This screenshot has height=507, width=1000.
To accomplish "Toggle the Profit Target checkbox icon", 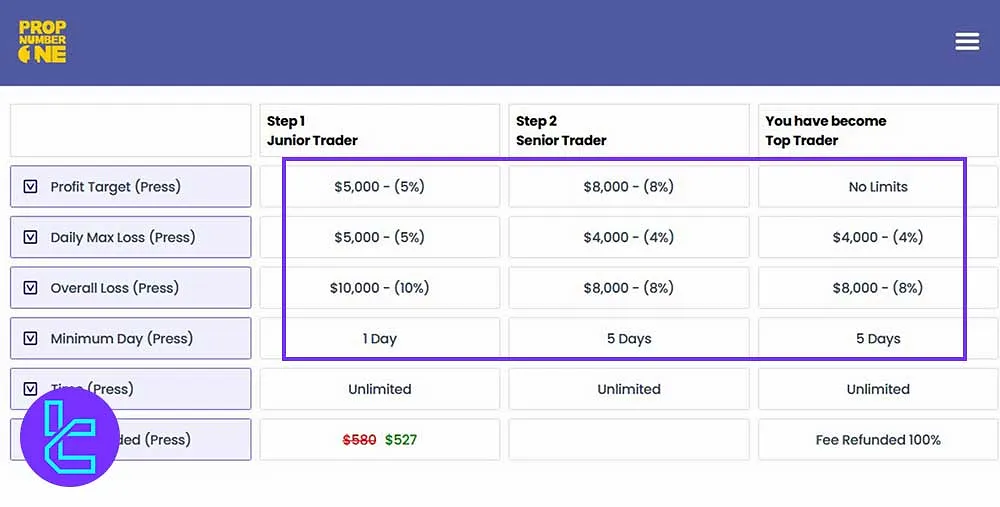I will (x=30, y=187).
